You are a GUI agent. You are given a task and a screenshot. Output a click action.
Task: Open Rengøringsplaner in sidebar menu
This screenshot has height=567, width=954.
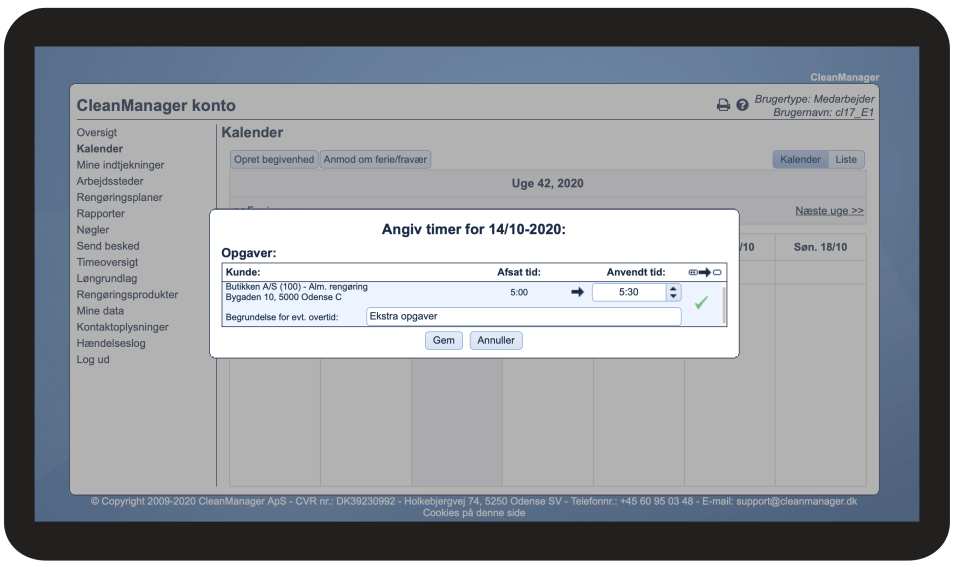pyautogui.click(x=119, y=197)
